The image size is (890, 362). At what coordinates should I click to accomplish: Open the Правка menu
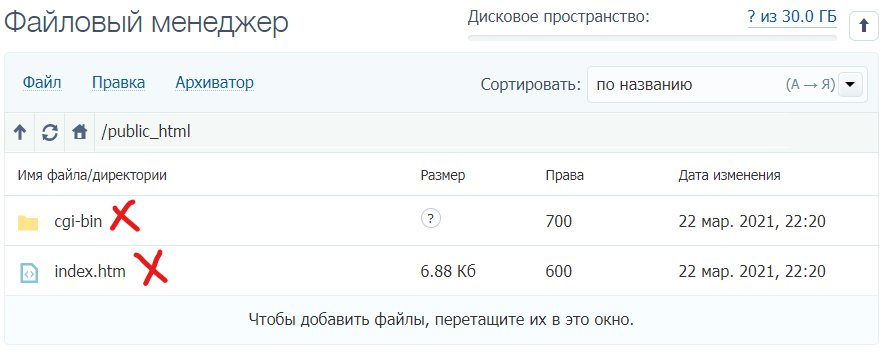click(x=118, y=83)
